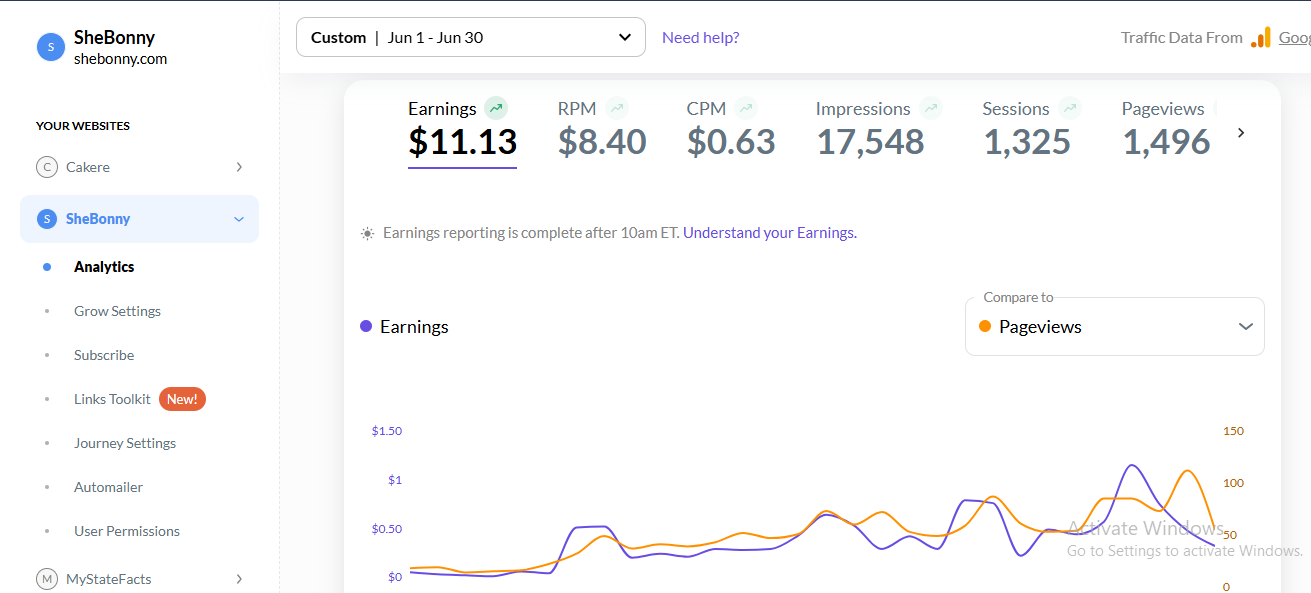Select the Pageviews metric tab
This screenshot has height=593, width=1311.
(1167, 130)
